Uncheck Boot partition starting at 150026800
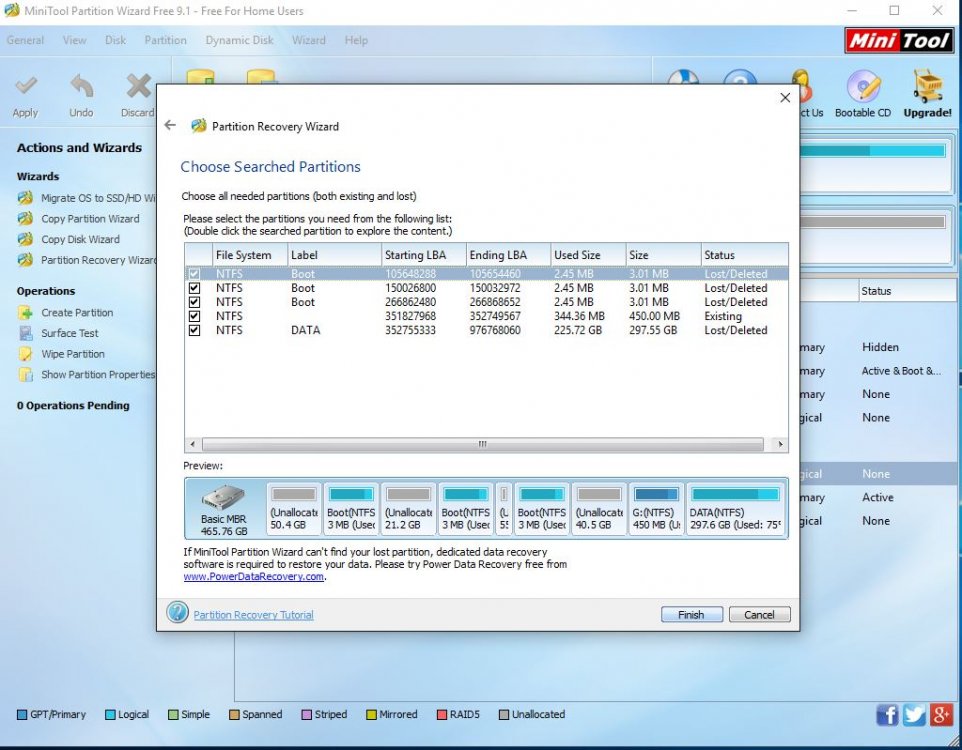The width and height of the screenshot is (962, 750). pos(194,288)
